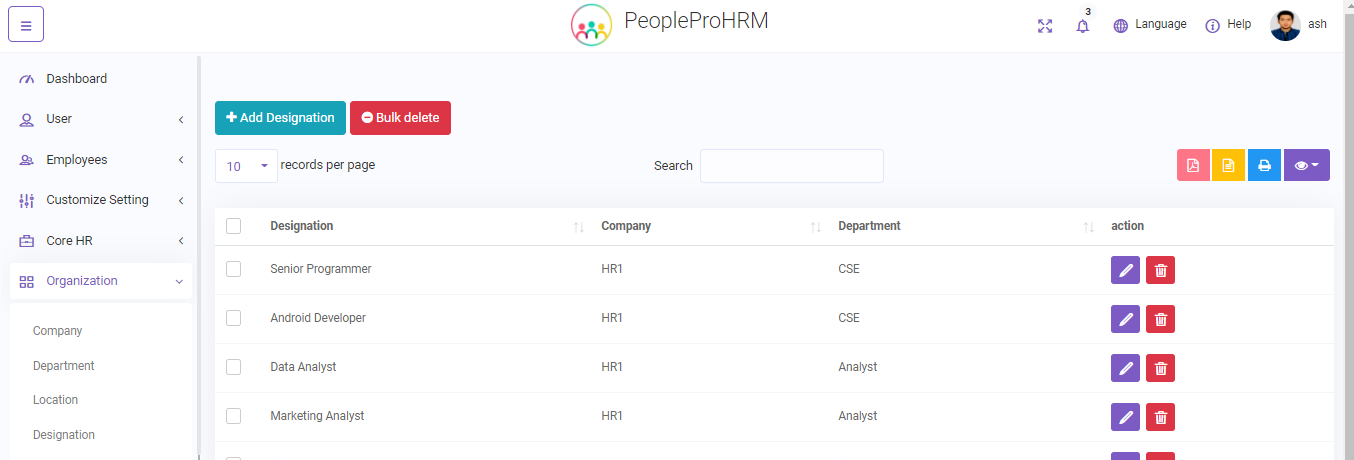This screenshot has height=460, width=1354.
Task: Delete the Android Developer designation
Action: point(1160,319)
